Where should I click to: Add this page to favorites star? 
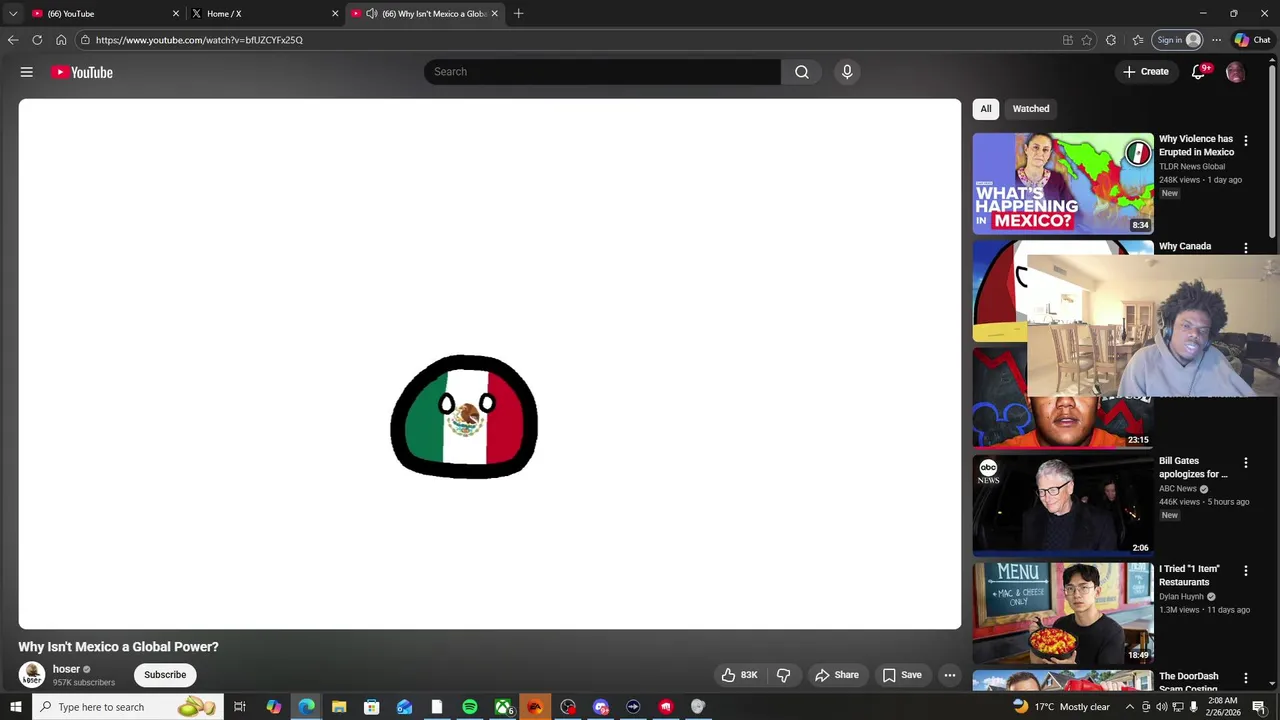point(1087,40)
